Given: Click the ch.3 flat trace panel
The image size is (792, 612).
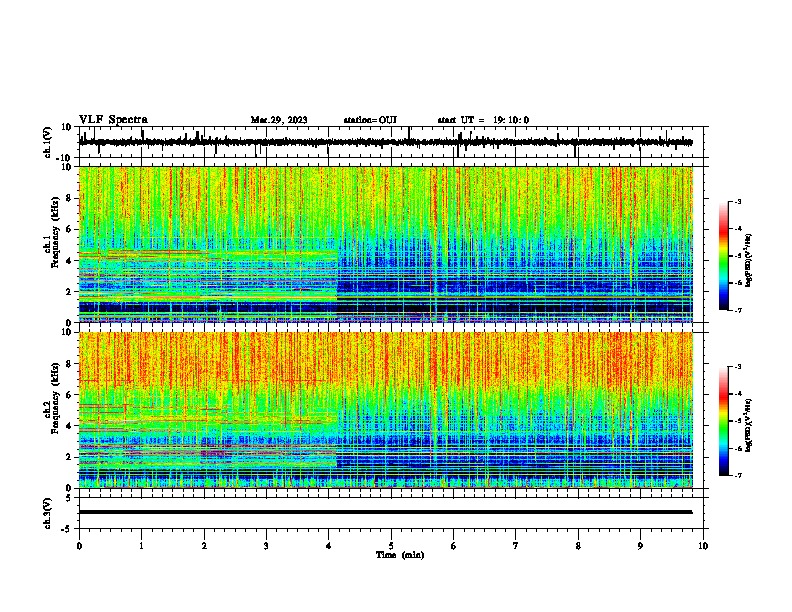Looking at the screenshot, I should pyautogui.click(x=393, y=513).
